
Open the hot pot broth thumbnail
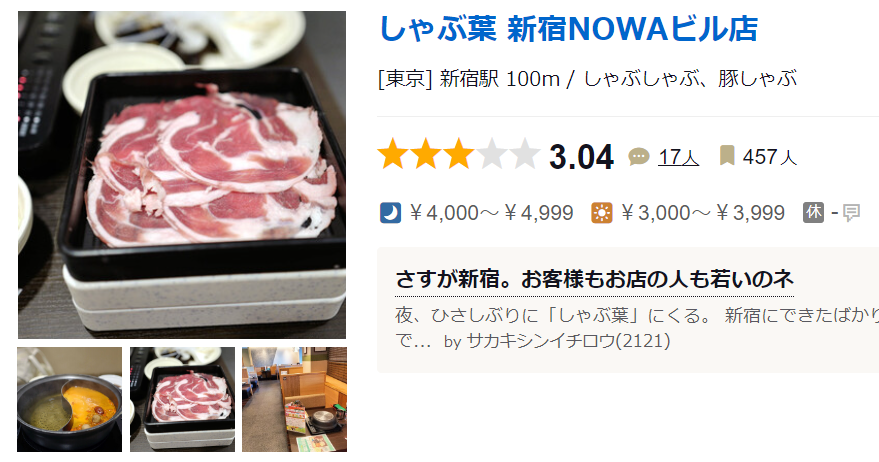[x=70, y=399]
